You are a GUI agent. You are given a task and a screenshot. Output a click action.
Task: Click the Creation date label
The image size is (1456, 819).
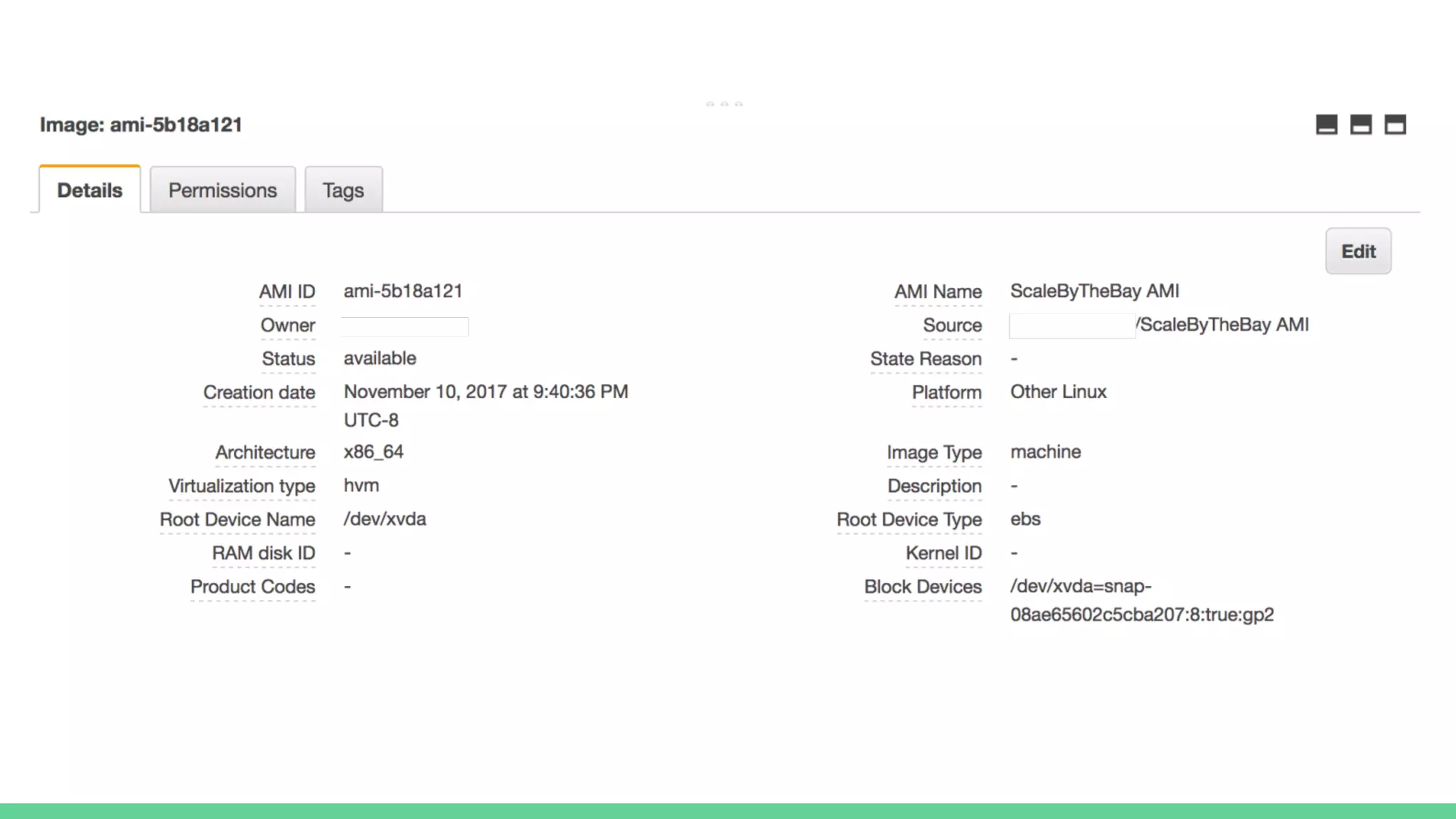(x=259, y=392)
